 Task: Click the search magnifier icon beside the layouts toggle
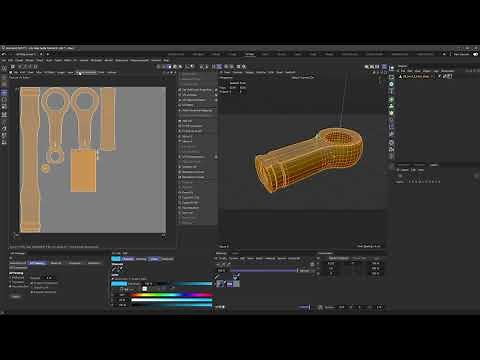[444, 54]
